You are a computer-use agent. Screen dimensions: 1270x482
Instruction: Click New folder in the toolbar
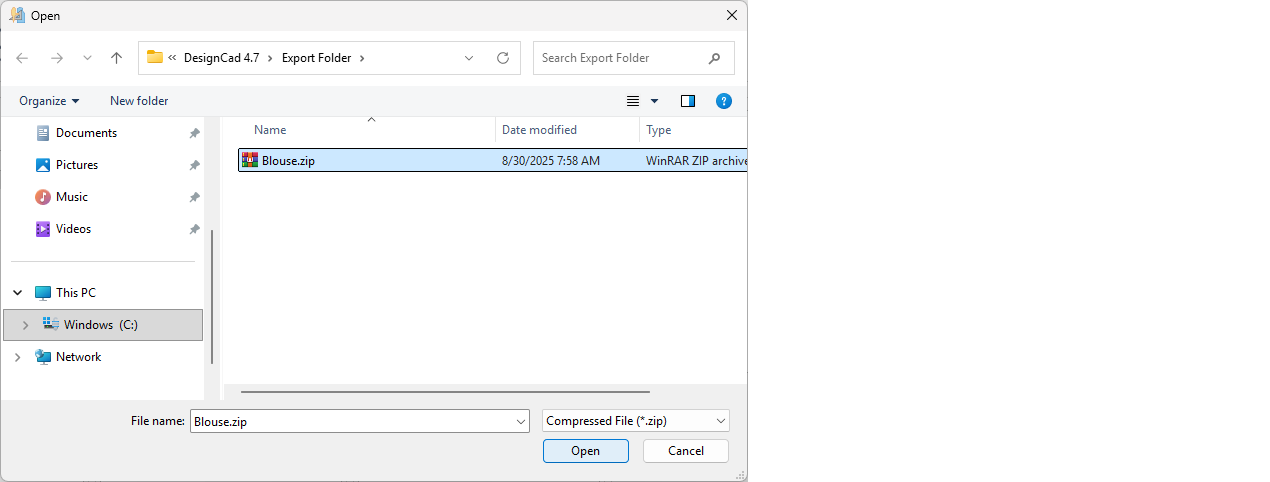click(x=139, y=101)
